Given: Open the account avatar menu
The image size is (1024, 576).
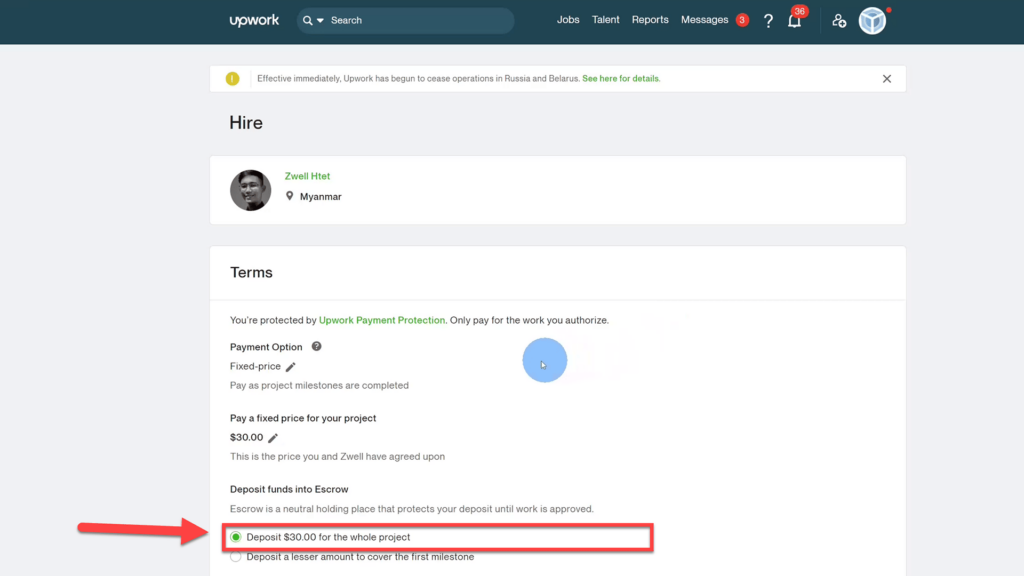Looking at the screenshot, I should pos(872,21).
